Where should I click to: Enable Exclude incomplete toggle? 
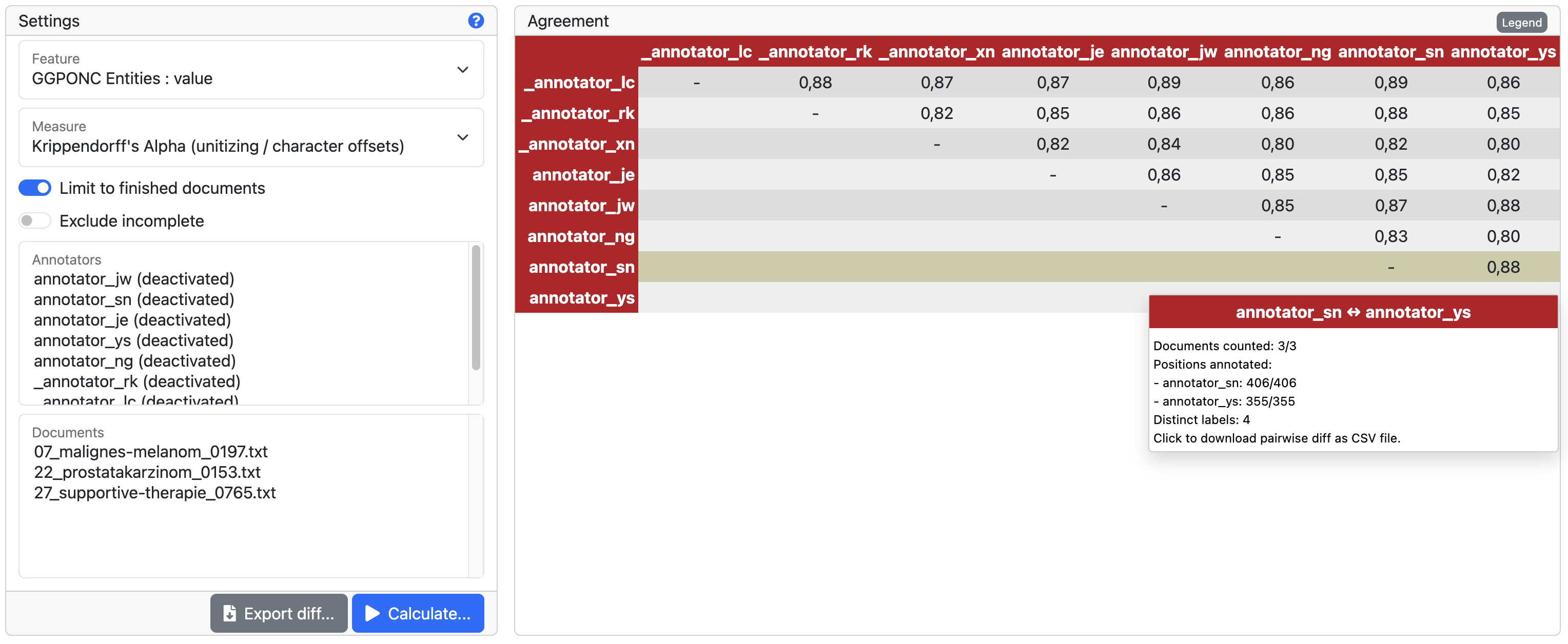pos(35,220)
